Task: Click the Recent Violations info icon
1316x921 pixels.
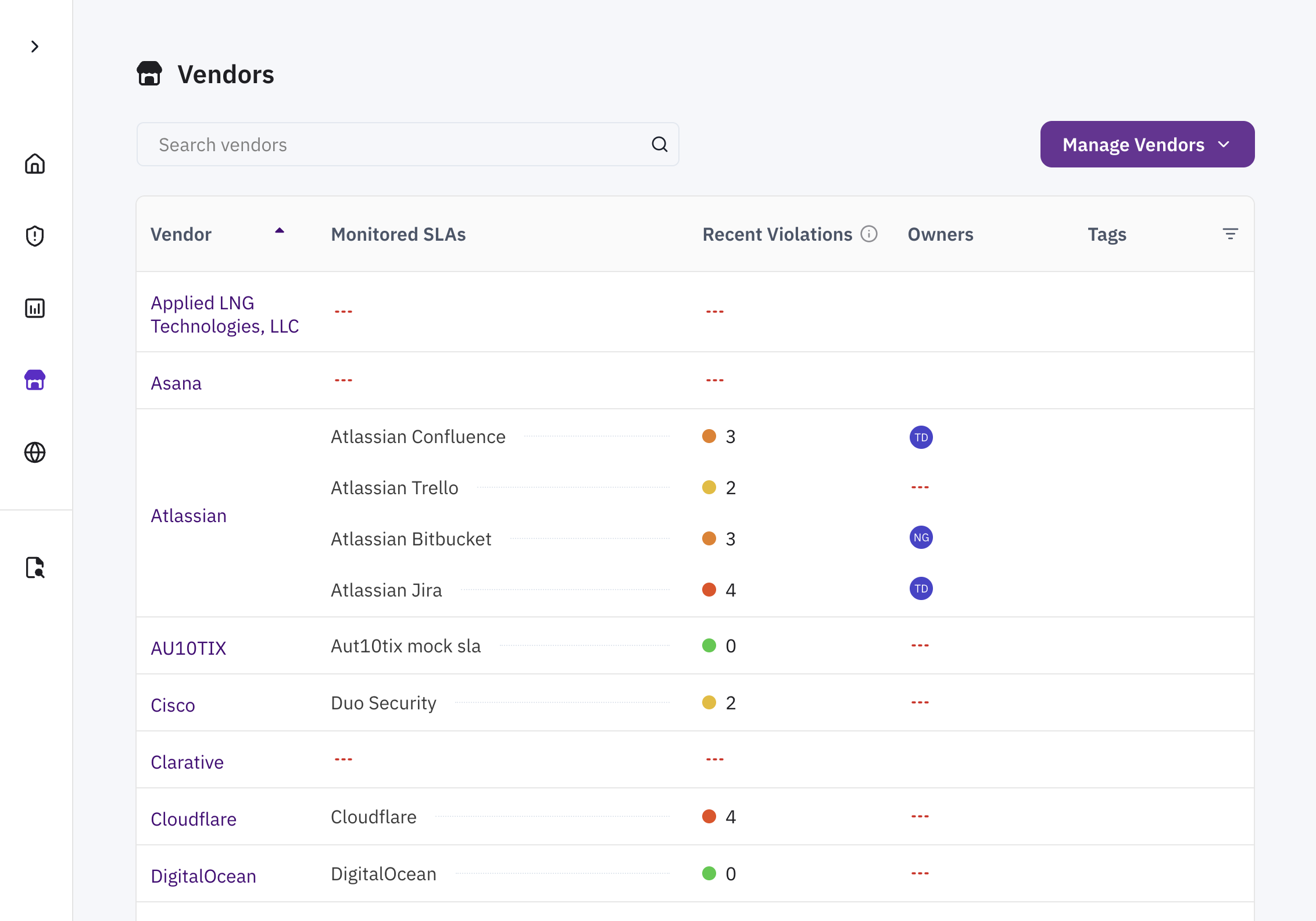Action: pyautogui.click(x=869, y=234)
